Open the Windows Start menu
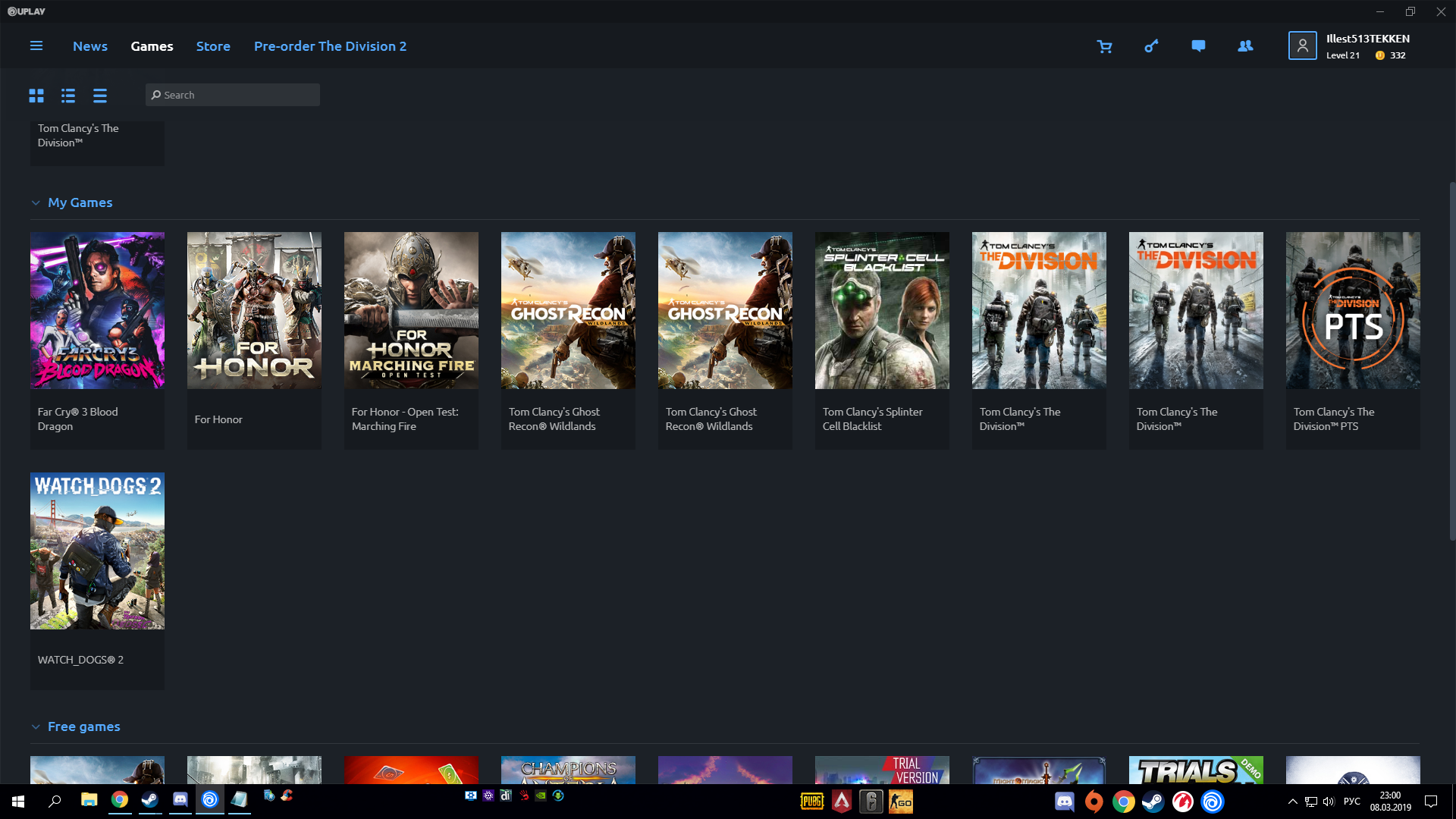 click(x=18, y=801)
